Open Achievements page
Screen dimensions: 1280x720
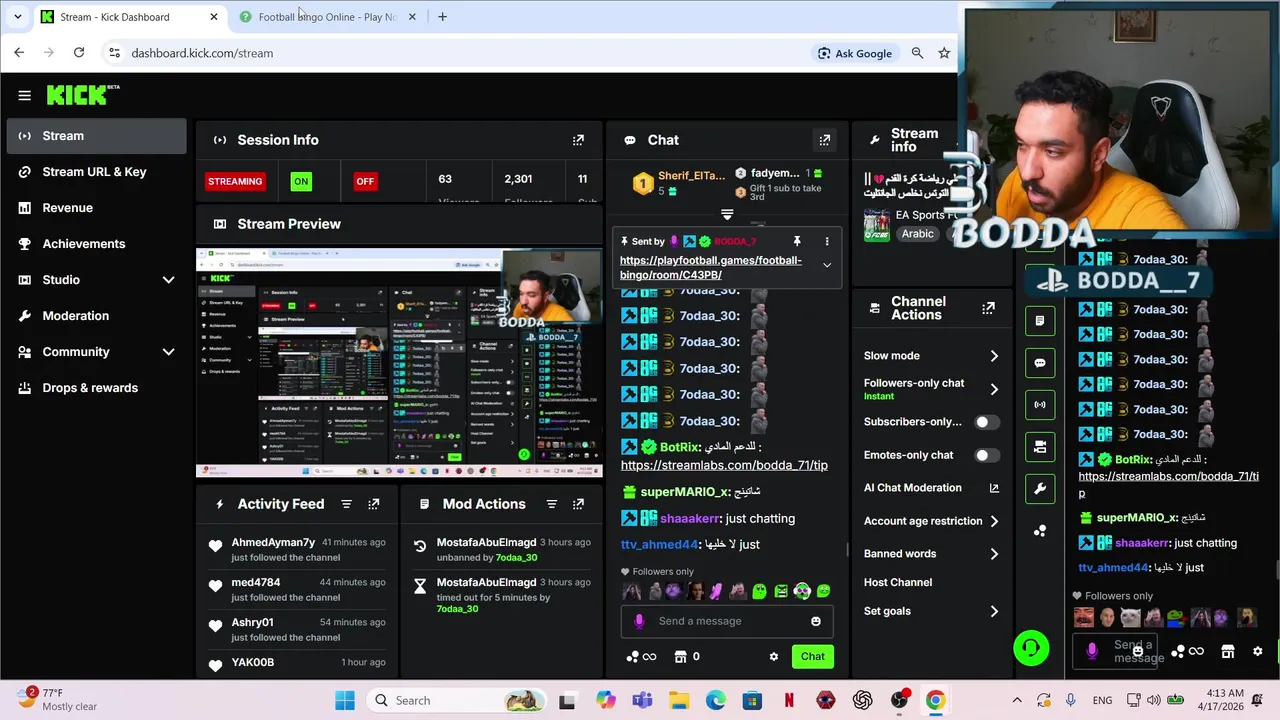click(x=96, y=244)
